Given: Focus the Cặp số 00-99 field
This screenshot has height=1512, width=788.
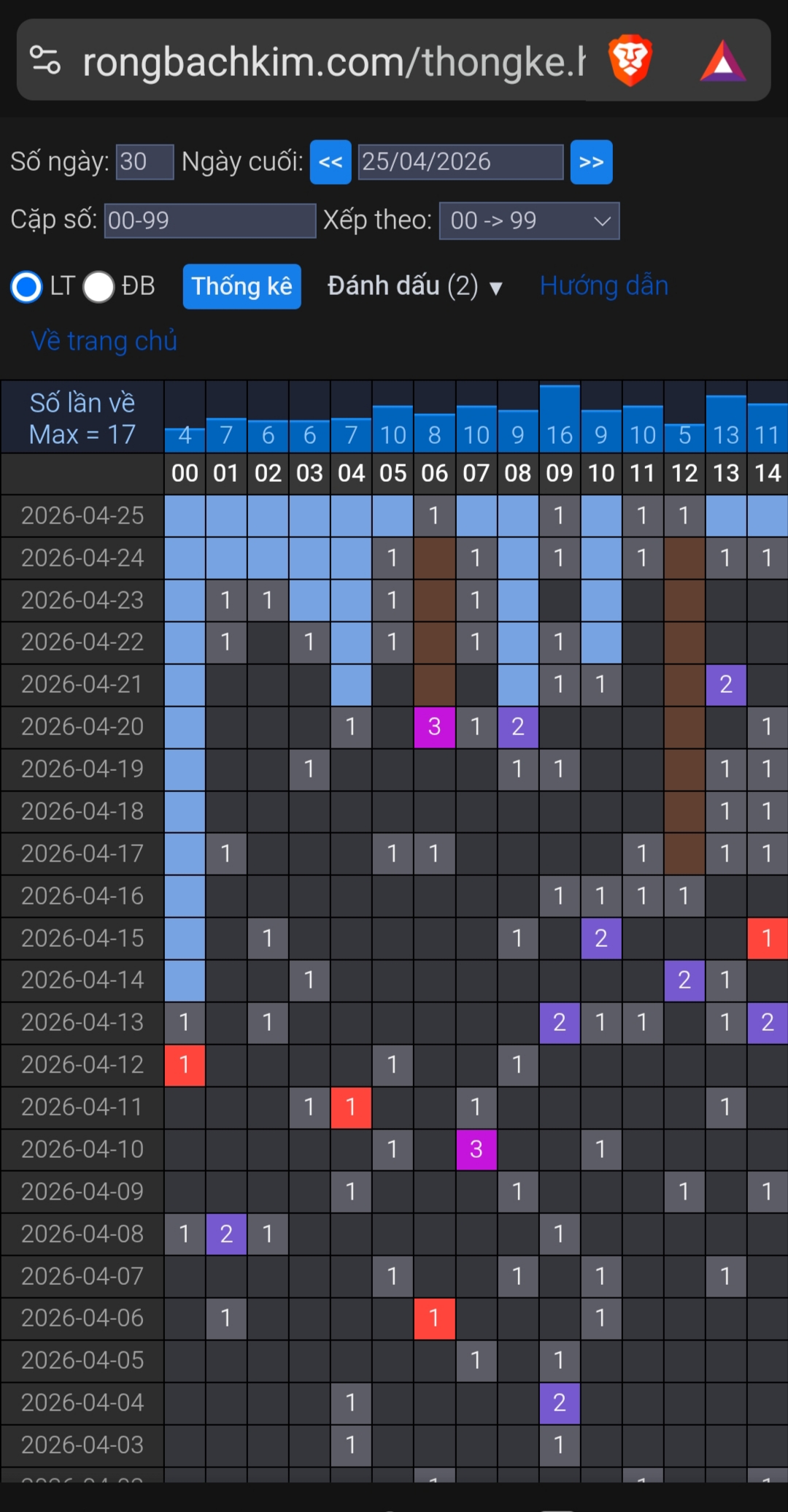Looking at the screenshot, I should pos(210,220).
